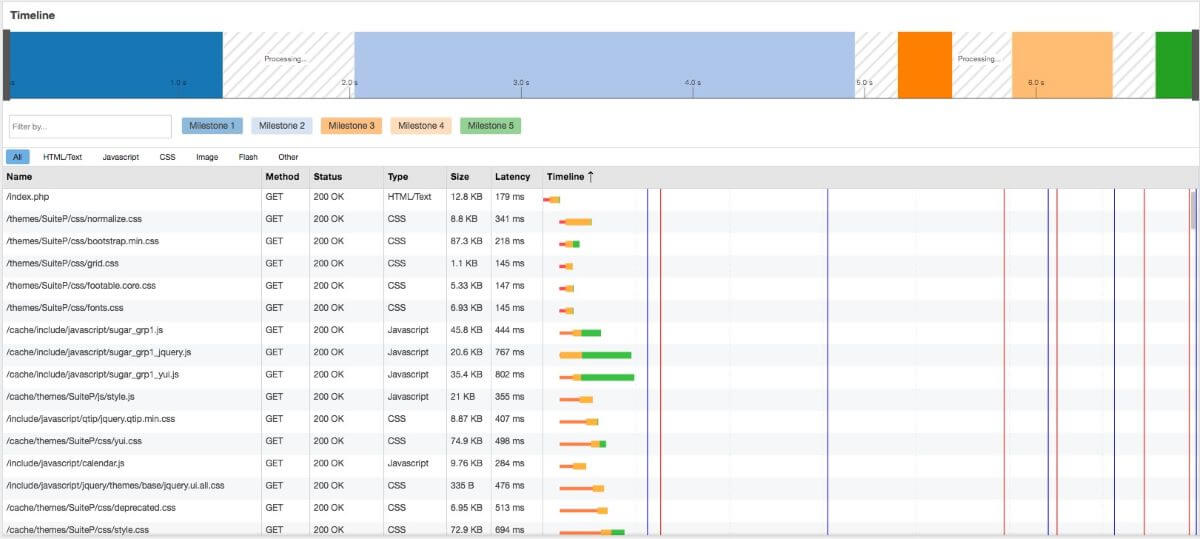Select the Other filter tab
The height and width of the screenshot is (539, 1200).
click(288, 157)
